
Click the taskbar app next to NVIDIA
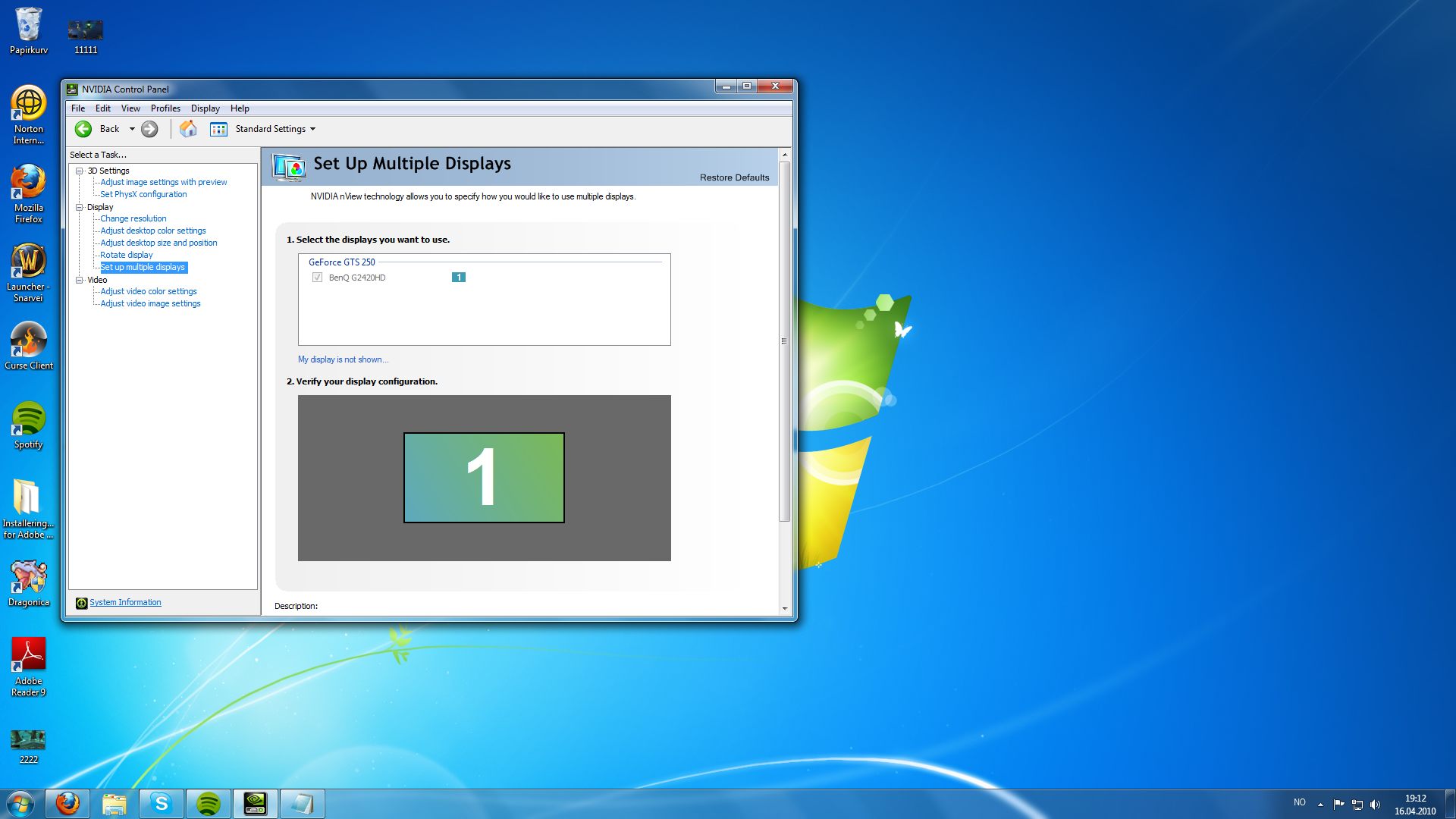[x=303, y=804]
